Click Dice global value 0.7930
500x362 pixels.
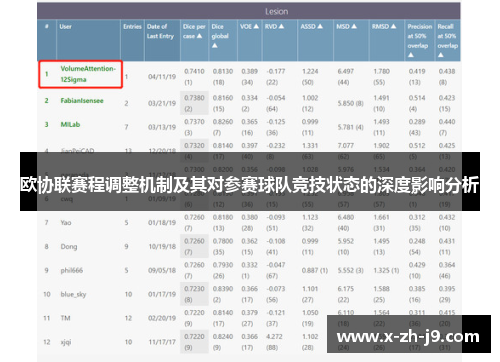pos(223,265)
